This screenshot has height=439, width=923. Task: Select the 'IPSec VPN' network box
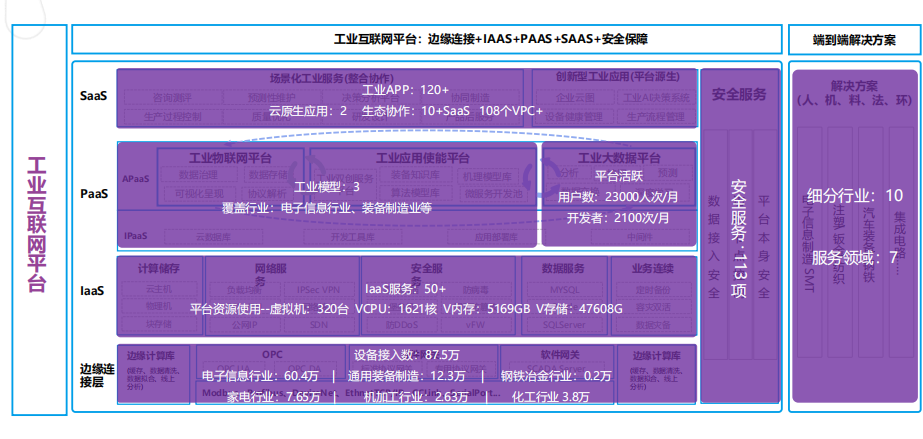pos(318,290)
